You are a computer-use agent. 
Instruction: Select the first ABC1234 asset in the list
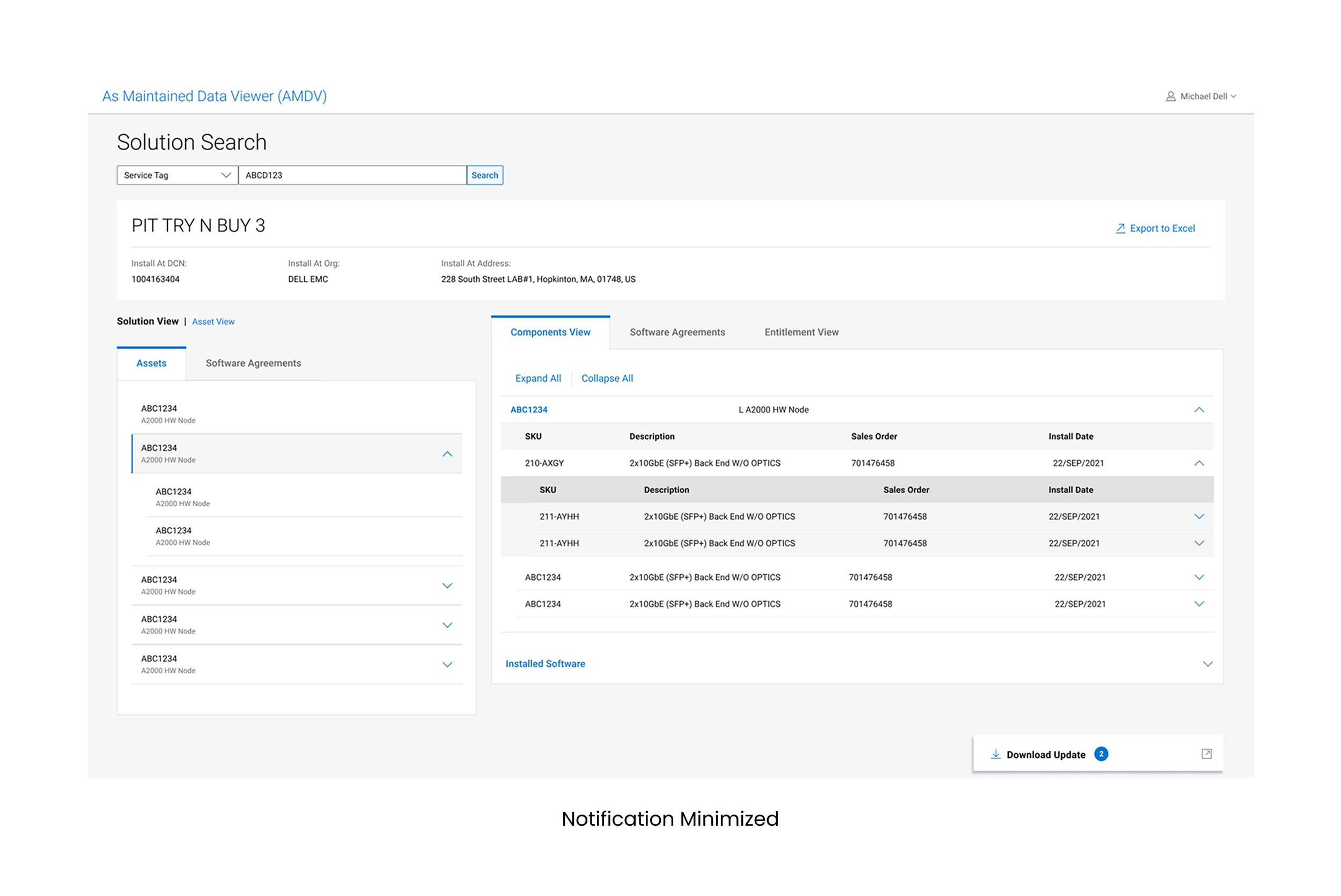(297, 414)
